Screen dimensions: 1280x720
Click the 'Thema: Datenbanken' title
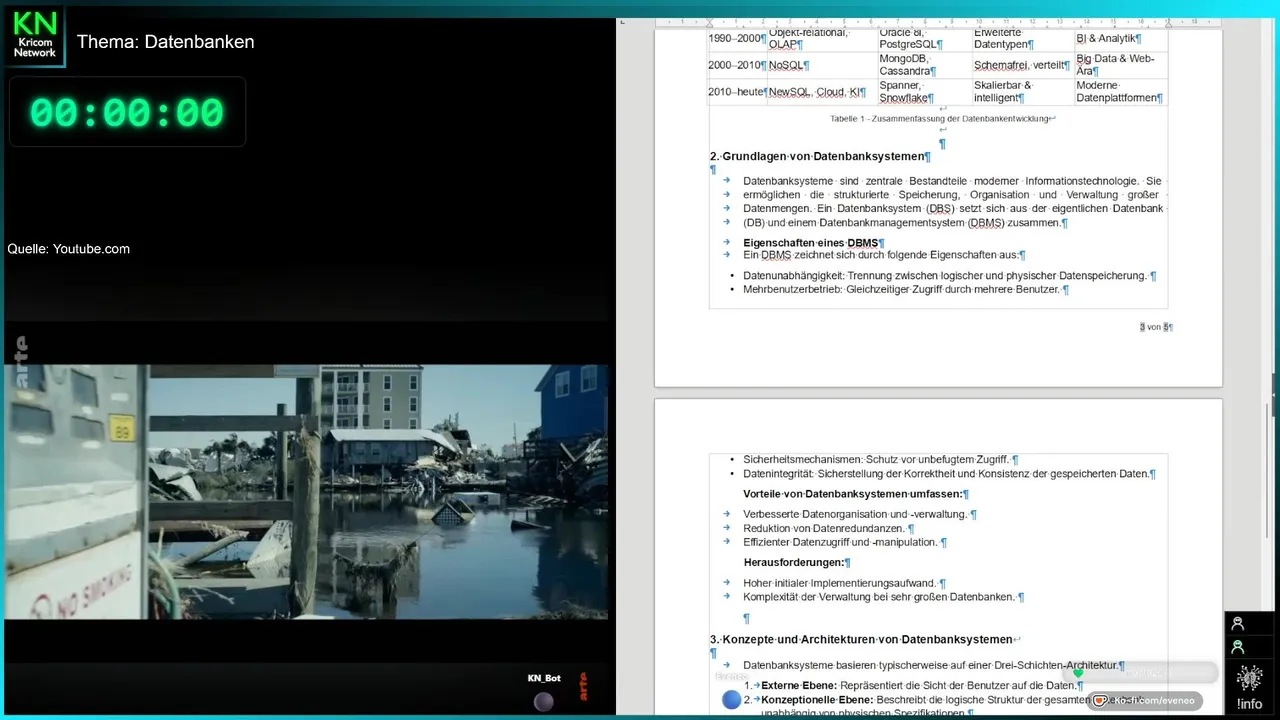coord(165,42)
